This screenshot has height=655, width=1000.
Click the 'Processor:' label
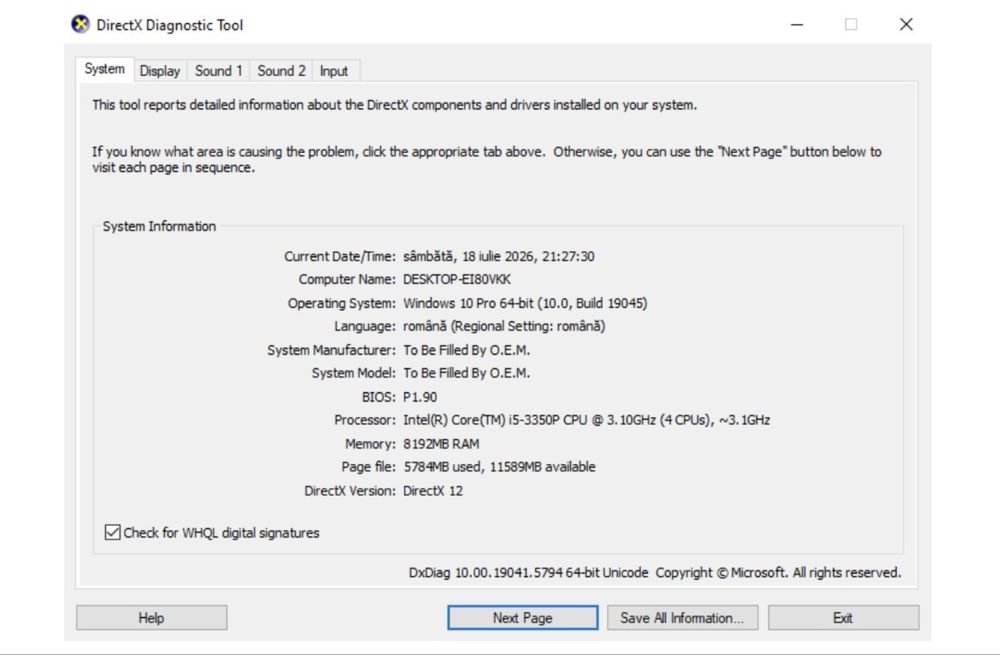pyautogui.click(x=365, y=420)
